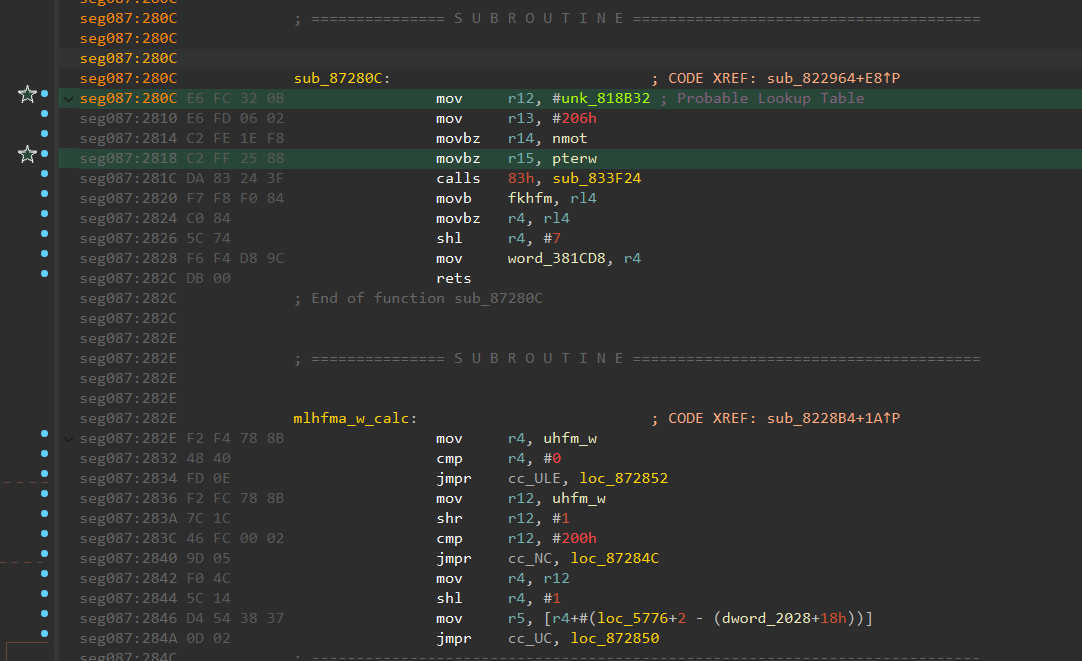Select word_381CD8 operand
1082x661 pixels.
[x=557, y=258]
